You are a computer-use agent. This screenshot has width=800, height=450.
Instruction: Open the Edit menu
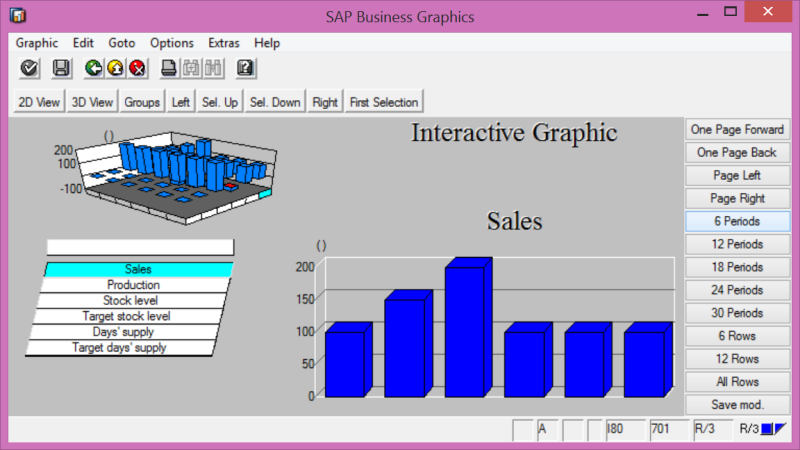[x=83, y=43]
